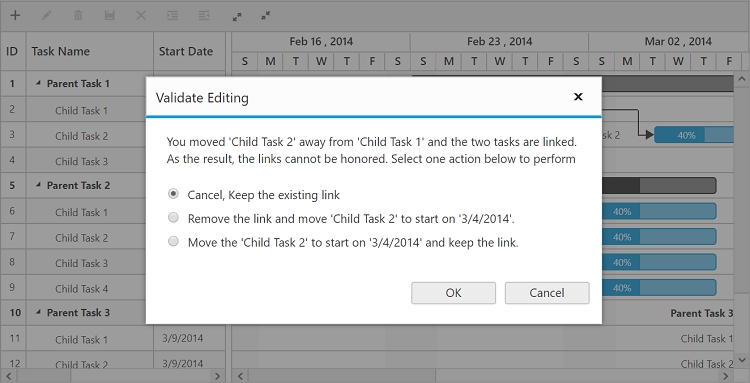Click the Outdent task toolbar icon

pos(204,15)
